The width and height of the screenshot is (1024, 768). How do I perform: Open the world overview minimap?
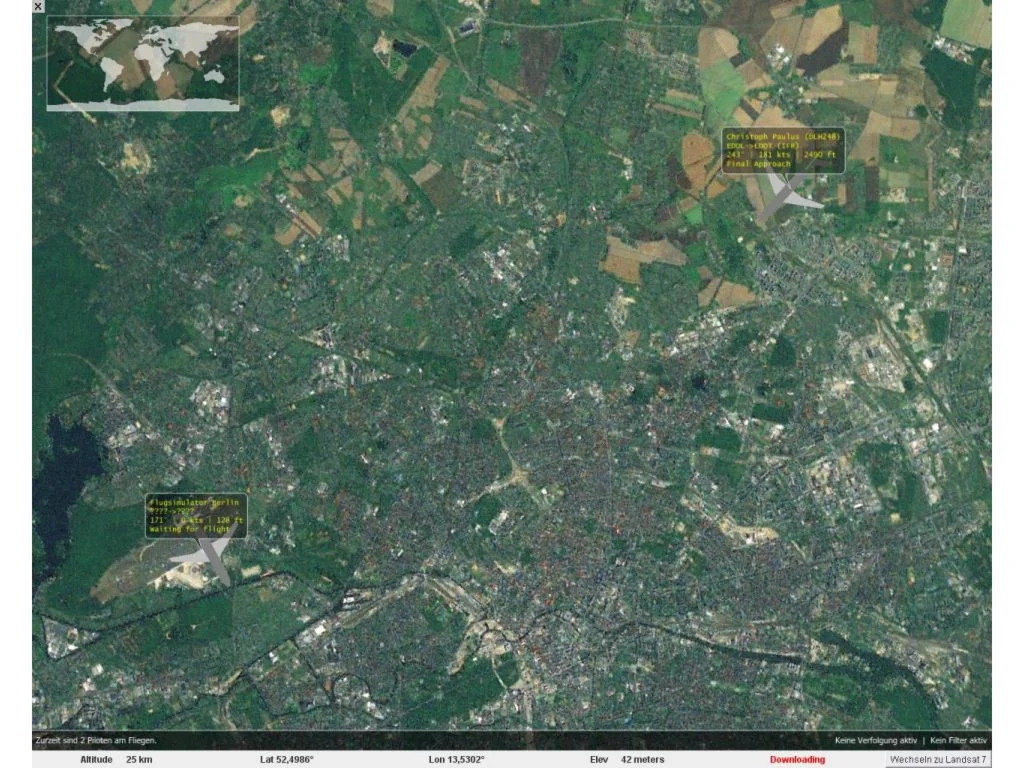point(143,63)
